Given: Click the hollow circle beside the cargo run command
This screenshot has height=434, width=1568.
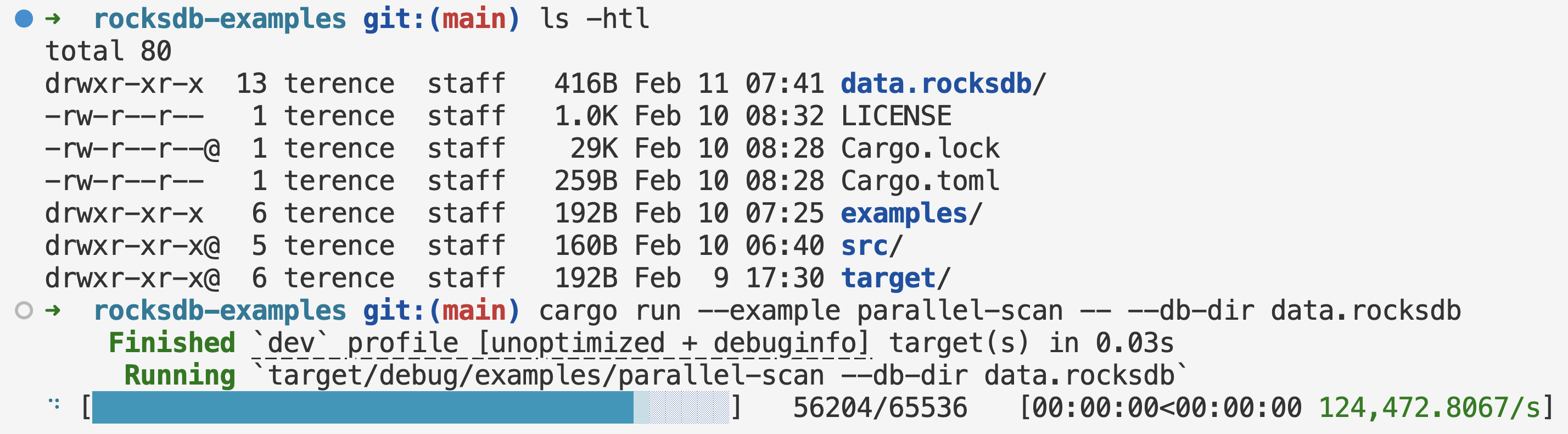Looking at the screenshot, I should [x=24, y=310].
